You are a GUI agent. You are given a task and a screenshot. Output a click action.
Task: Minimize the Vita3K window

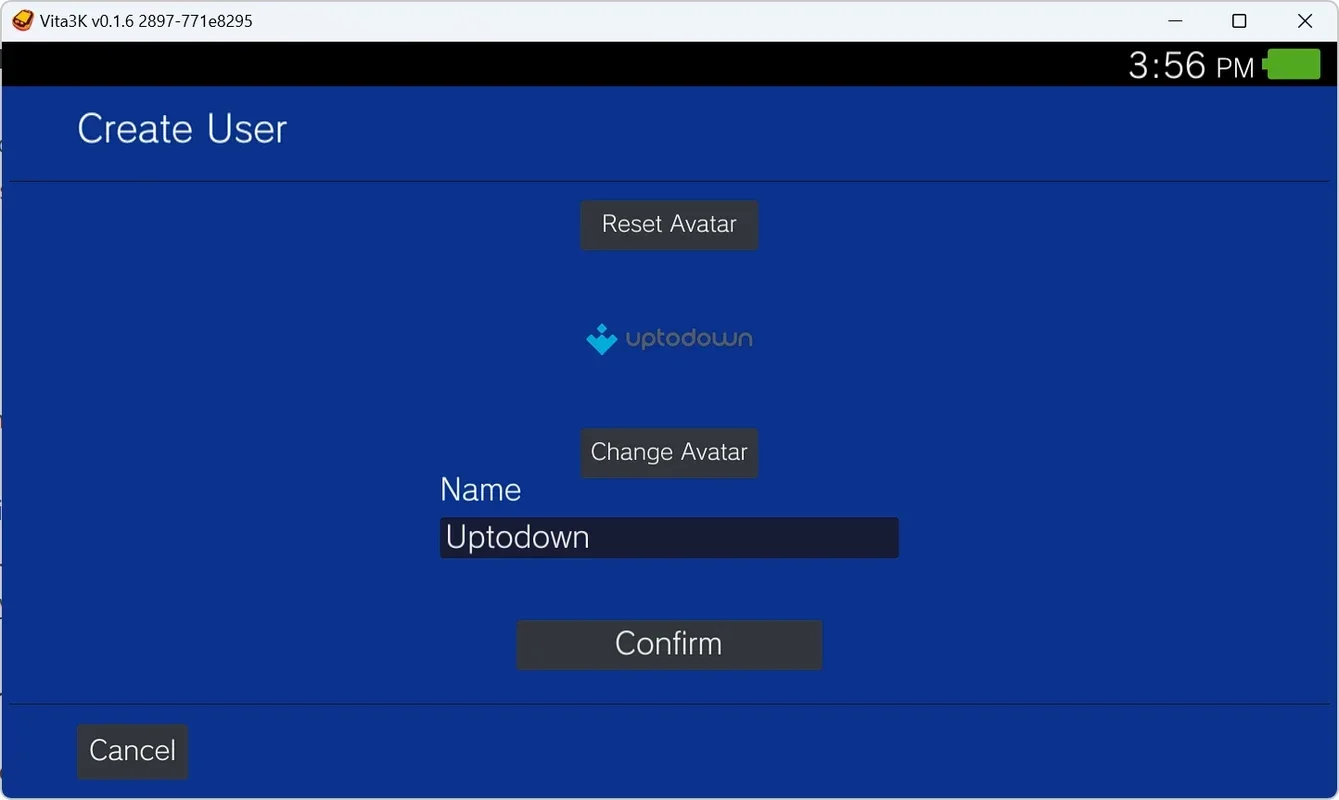click(x=1175, y=20)
